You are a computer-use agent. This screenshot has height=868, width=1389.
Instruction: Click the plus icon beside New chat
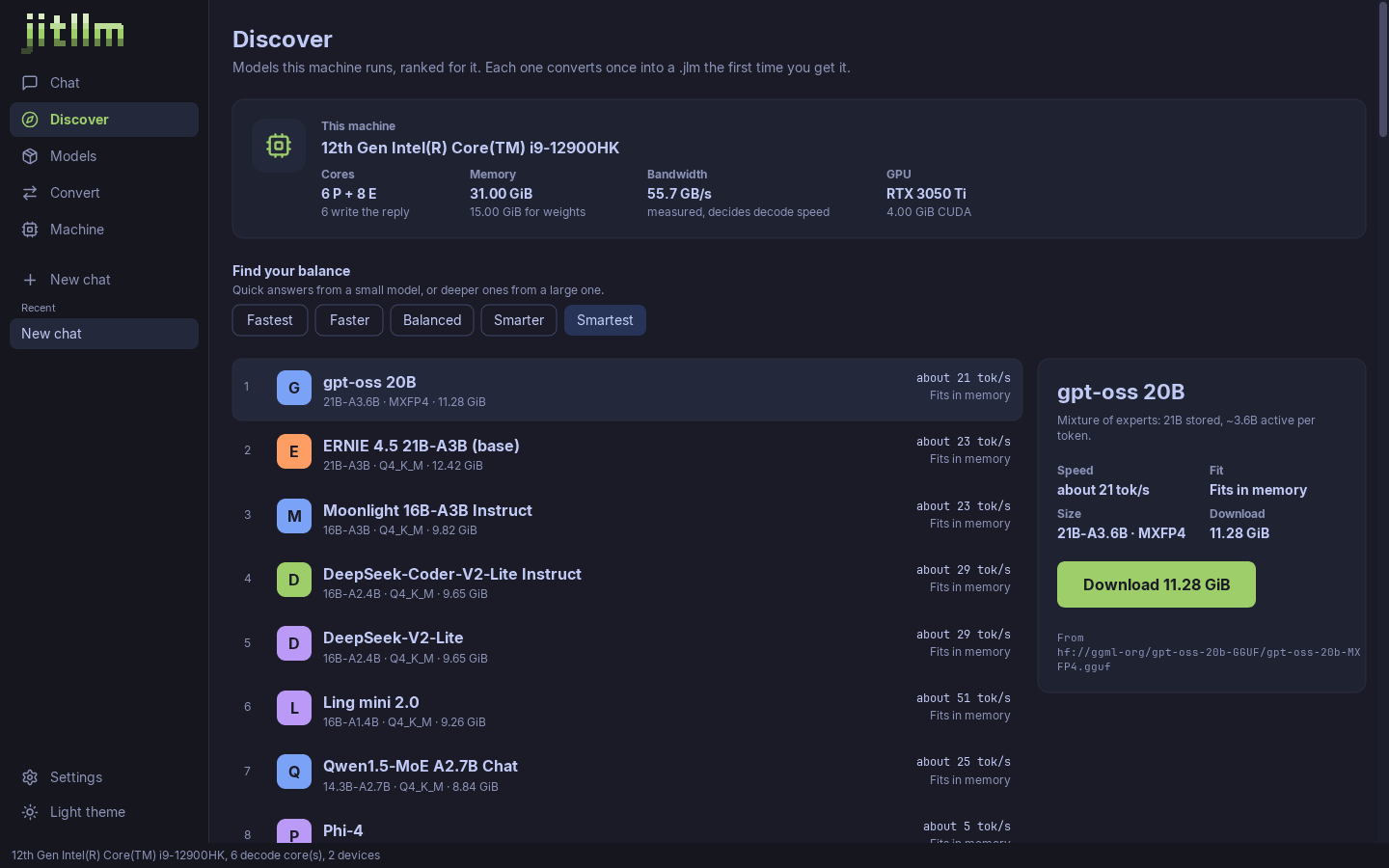coord(30,280)
